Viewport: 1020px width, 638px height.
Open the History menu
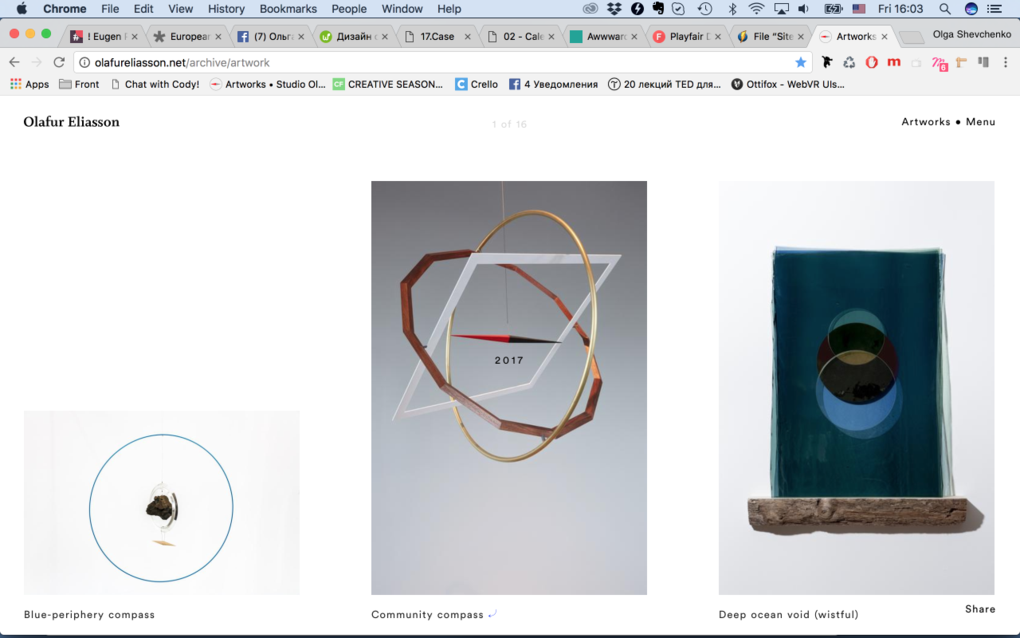226,9
